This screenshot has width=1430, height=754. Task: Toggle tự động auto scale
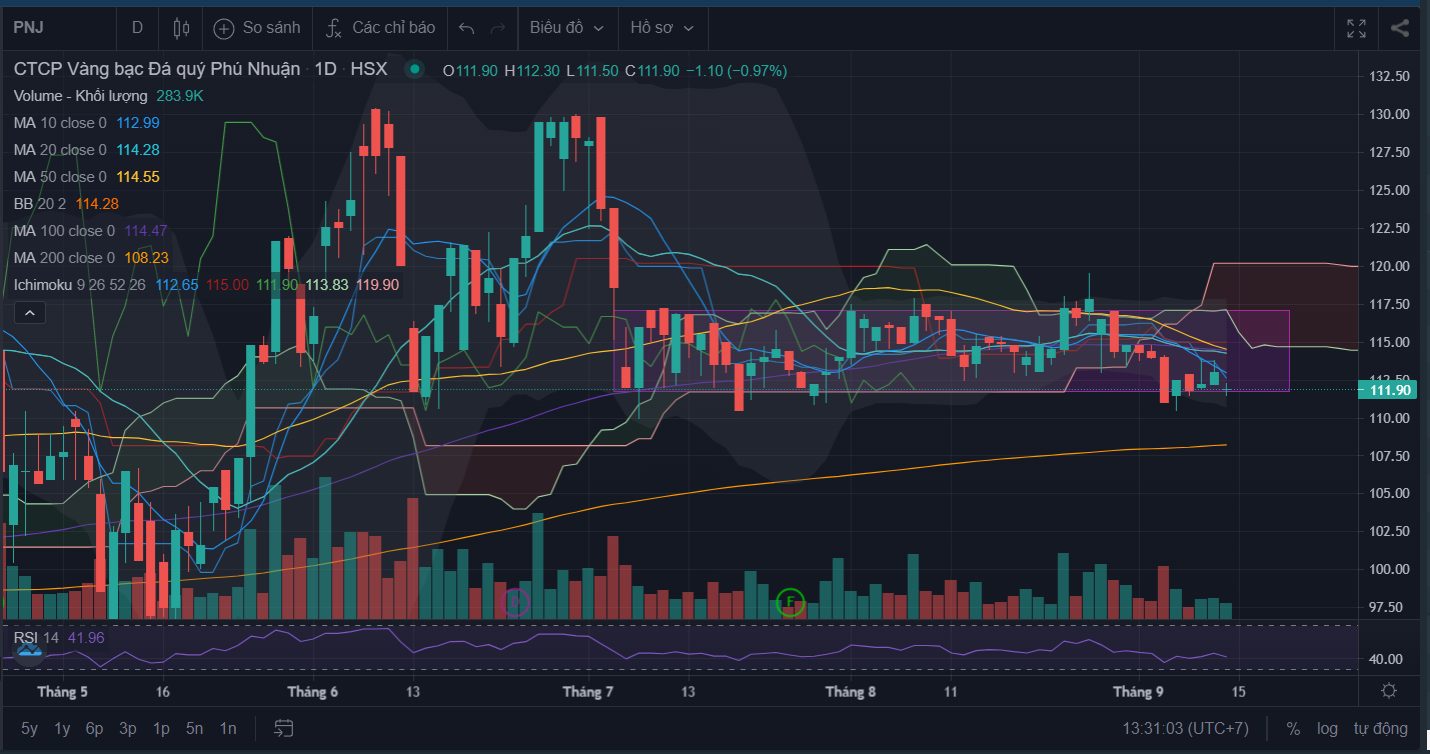coord(1381,728)
